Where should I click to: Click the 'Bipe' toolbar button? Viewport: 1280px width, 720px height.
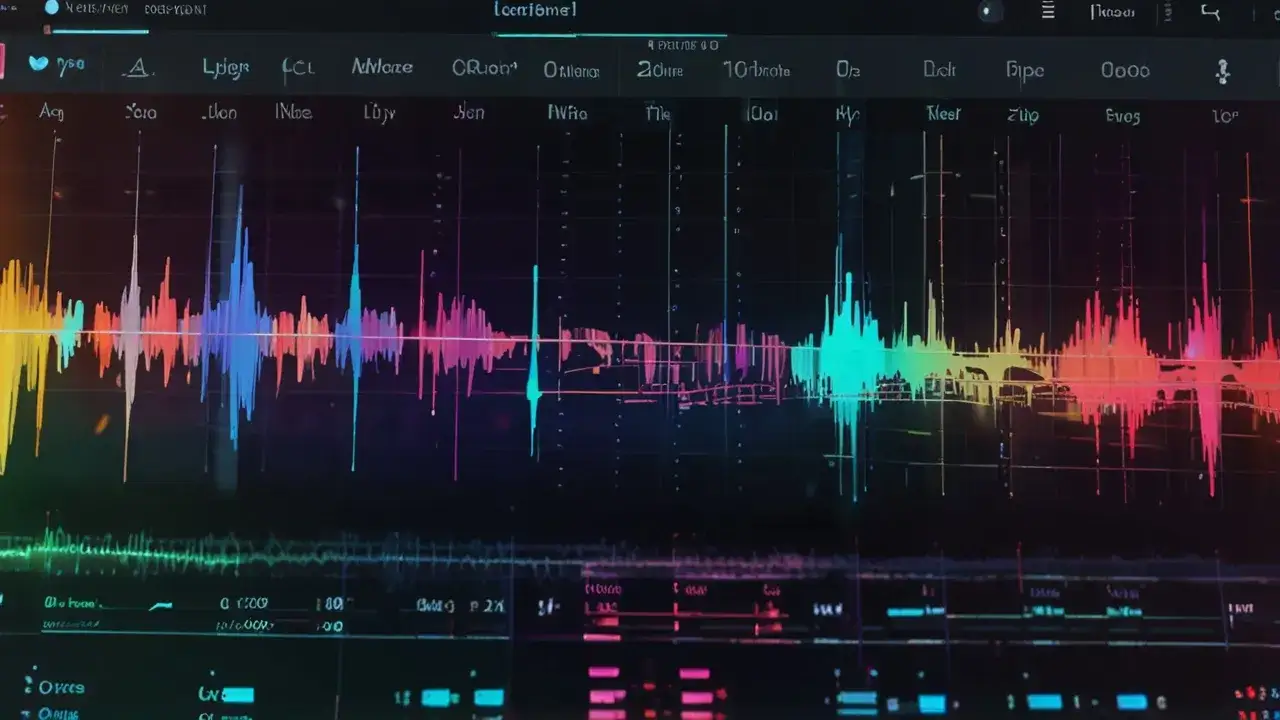[x=1024, y=71]
